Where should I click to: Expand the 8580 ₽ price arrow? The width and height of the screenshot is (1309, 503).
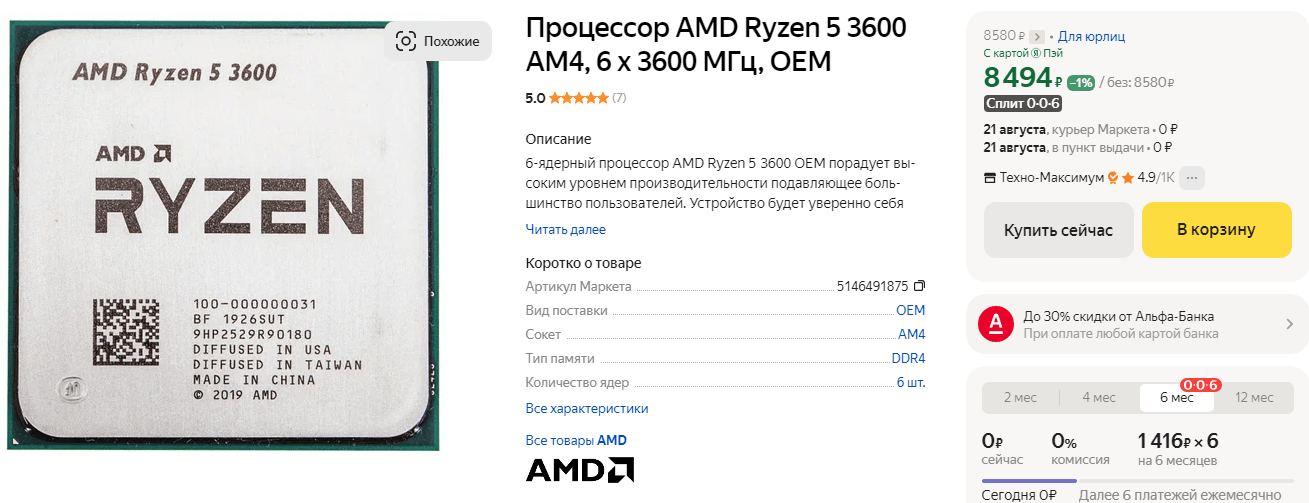pyautogui.click(x=1037, y=37)
